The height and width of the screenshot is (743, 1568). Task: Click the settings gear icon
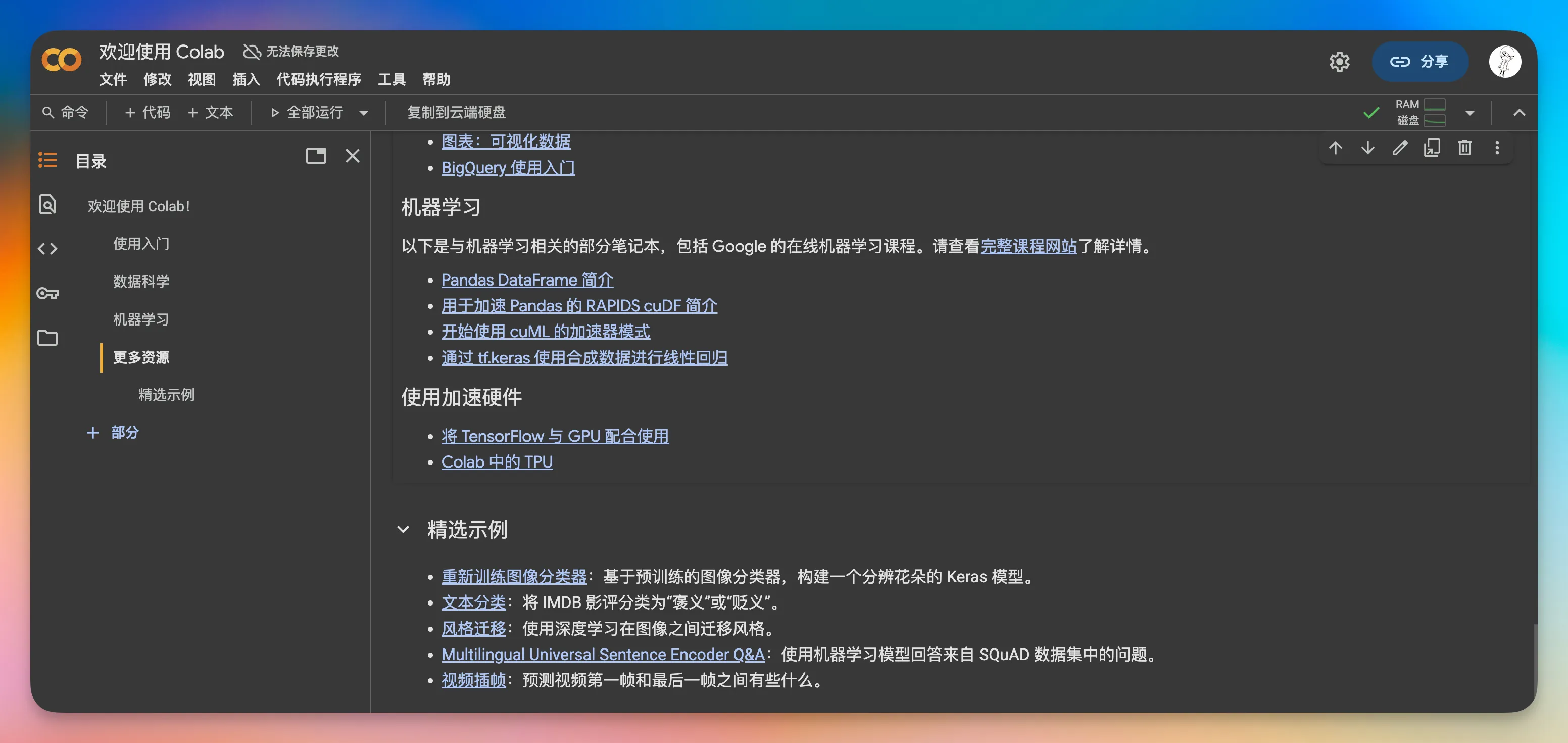[1339, 62]
